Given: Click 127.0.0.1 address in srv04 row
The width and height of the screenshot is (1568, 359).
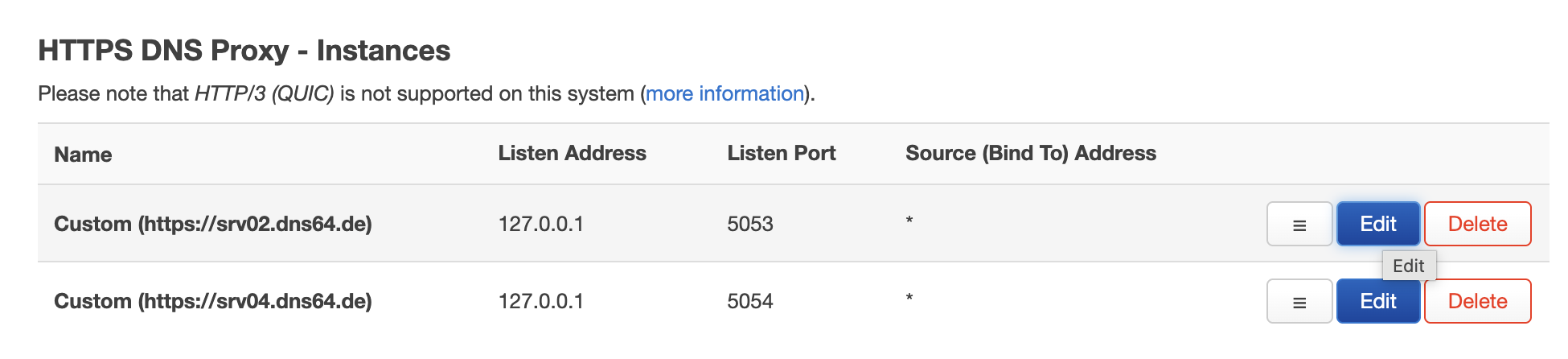Looking at the screenshot, I should 540,301.
